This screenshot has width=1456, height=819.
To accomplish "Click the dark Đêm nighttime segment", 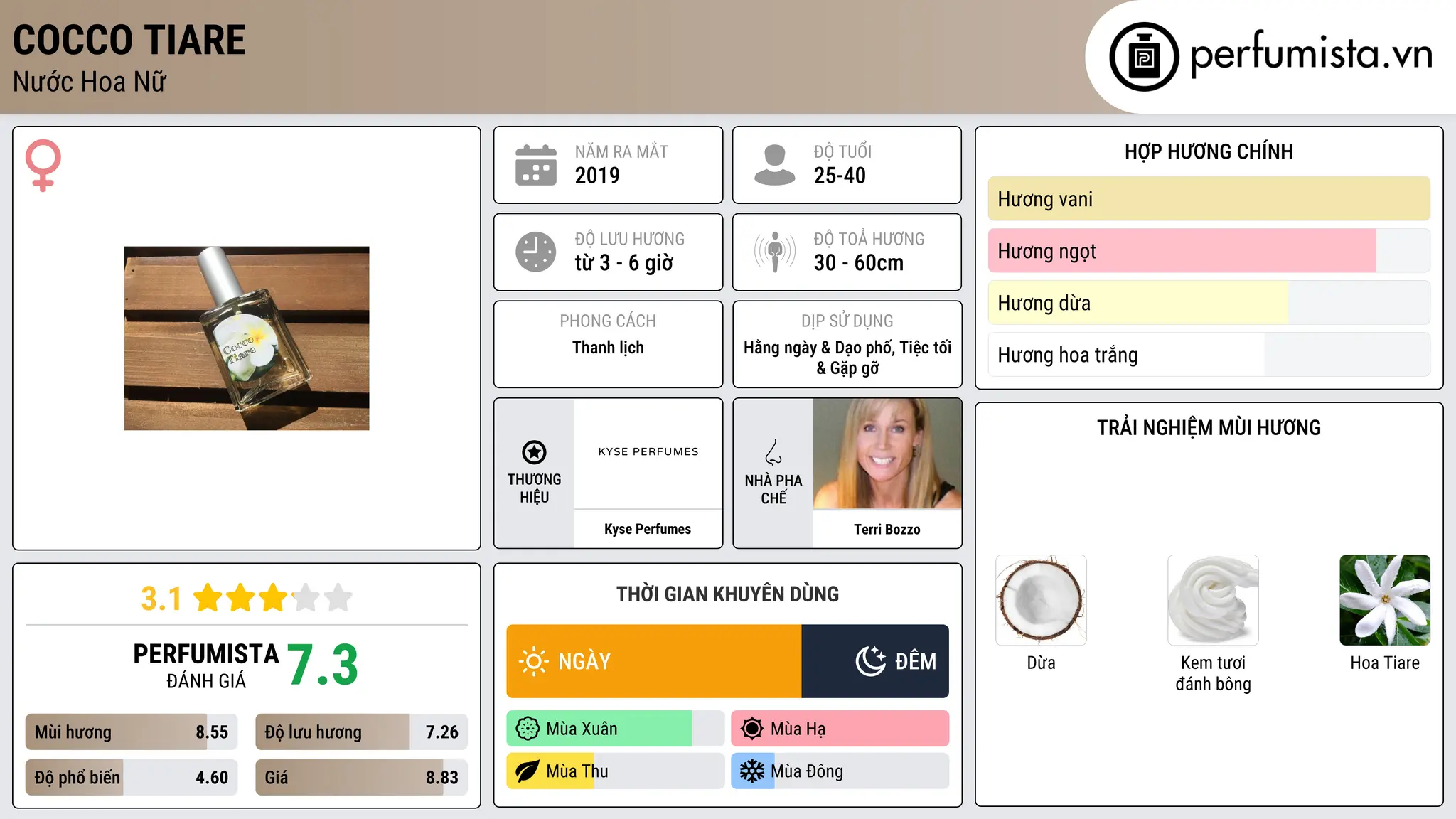I will (x=875, y=661).
